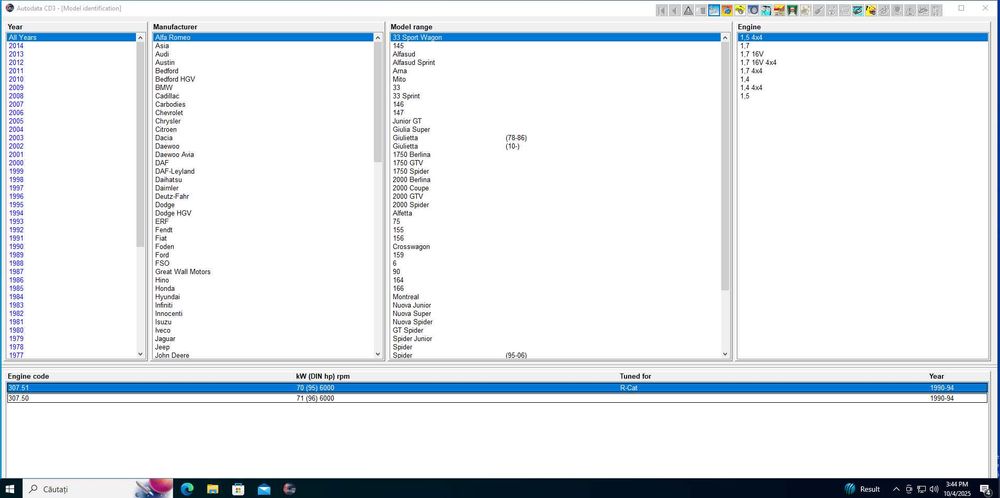Click the blue circular gauge toolbar icon
The image size is (1000, 498).
753,10
